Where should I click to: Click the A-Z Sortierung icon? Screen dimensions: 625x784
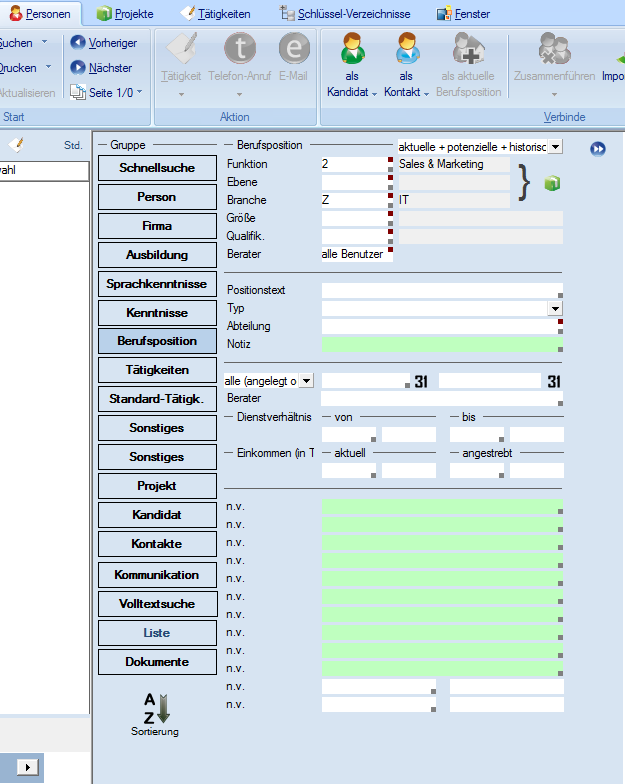tap(157, 708)
